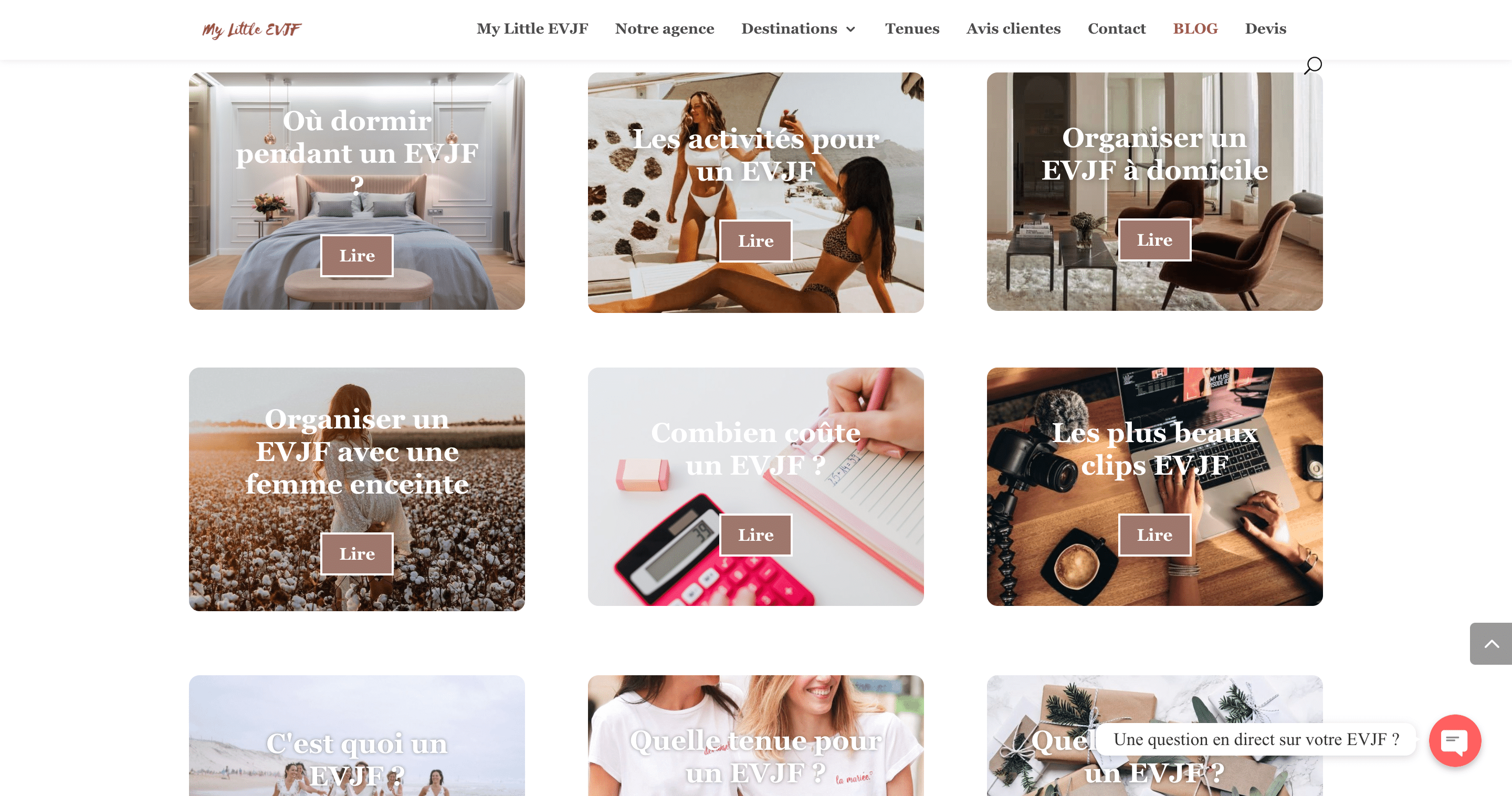Select the Contact navigation tab
This screenshot has width=1512, height=796.
pos(1117,29)
